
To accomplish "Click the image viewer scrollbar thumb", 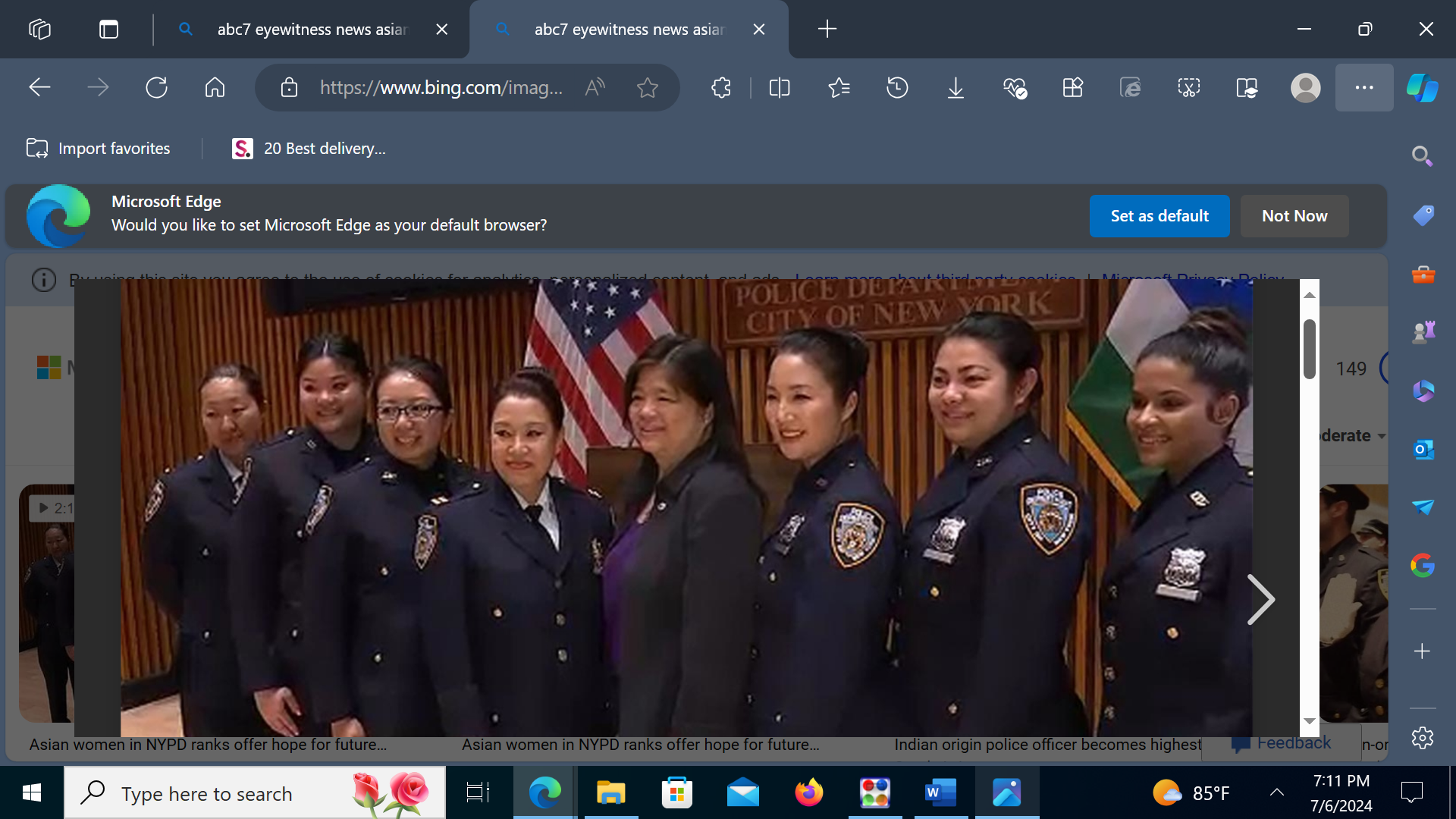I will coord(1310,349).
